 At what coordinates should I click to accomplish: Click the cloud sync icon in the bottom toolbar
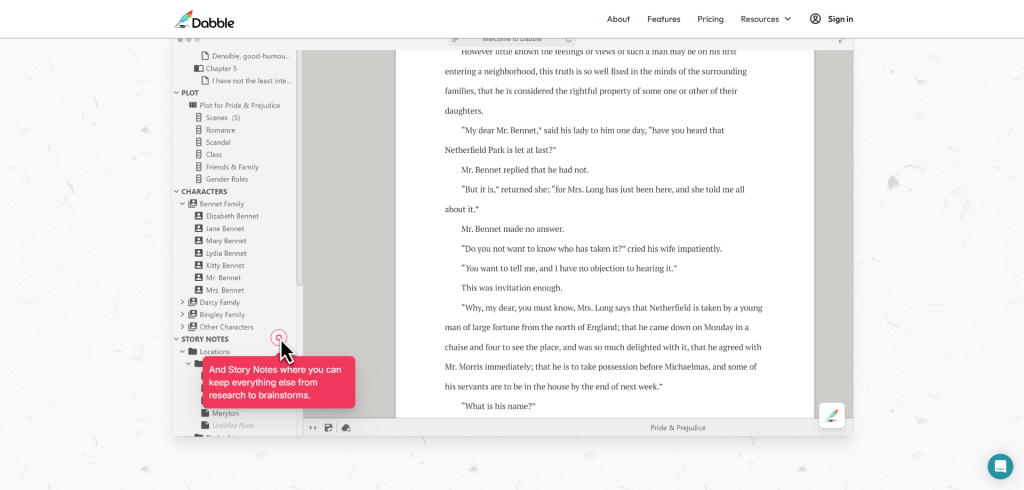[345, 428]
